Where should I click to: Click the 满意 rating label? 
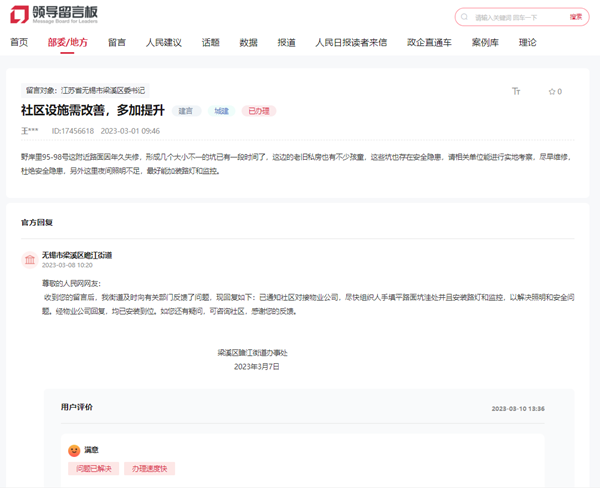point(91,450)
